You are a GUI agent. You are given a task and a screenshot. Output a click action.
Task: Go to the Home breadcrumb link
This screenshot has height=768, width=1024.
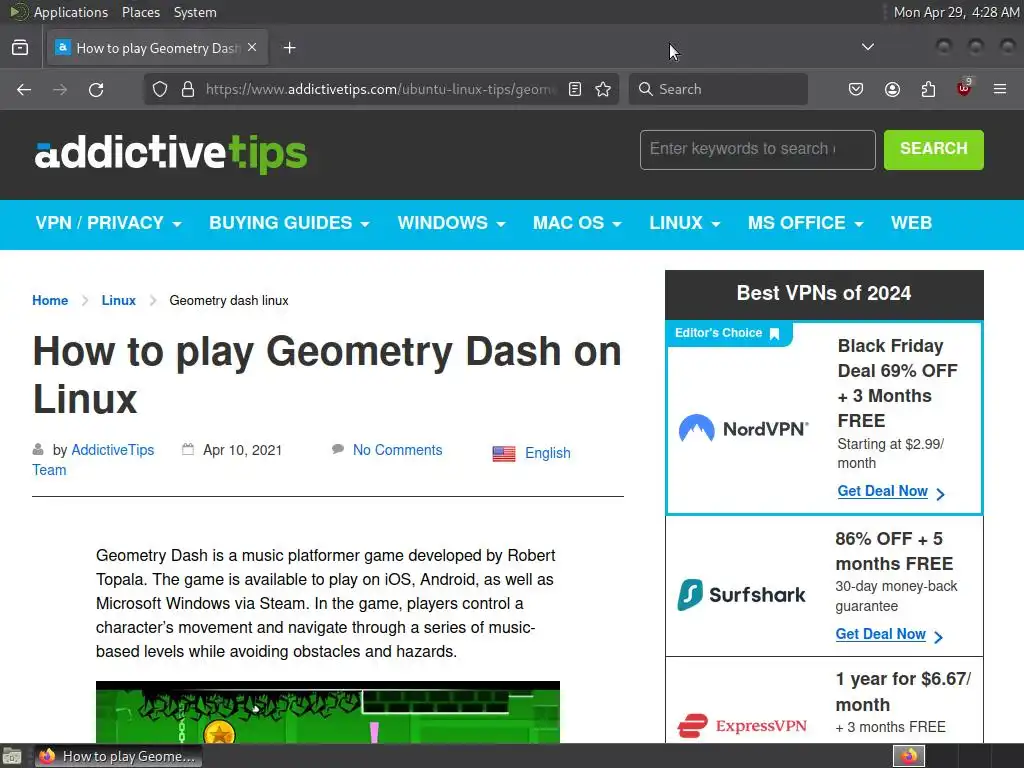coord(50,300)
